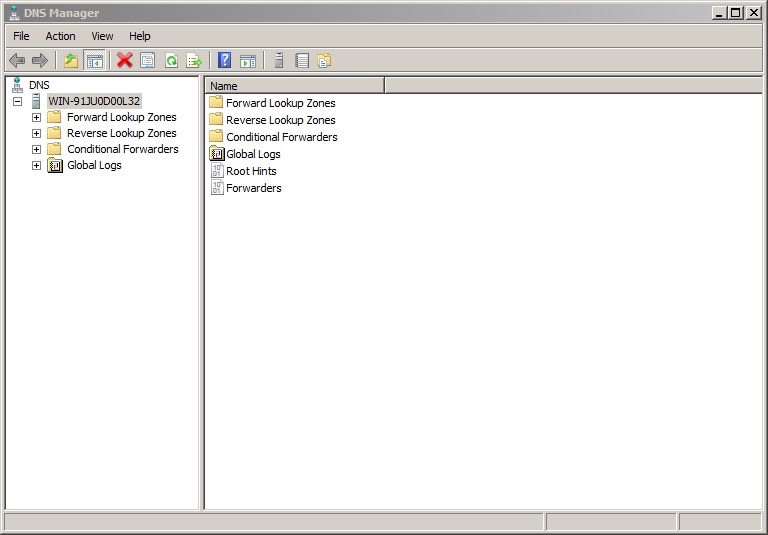The width and height of the screenshot is (768, 535).
Task: Click the Back arrow toolbar button
Action: [x=17, y=61]
